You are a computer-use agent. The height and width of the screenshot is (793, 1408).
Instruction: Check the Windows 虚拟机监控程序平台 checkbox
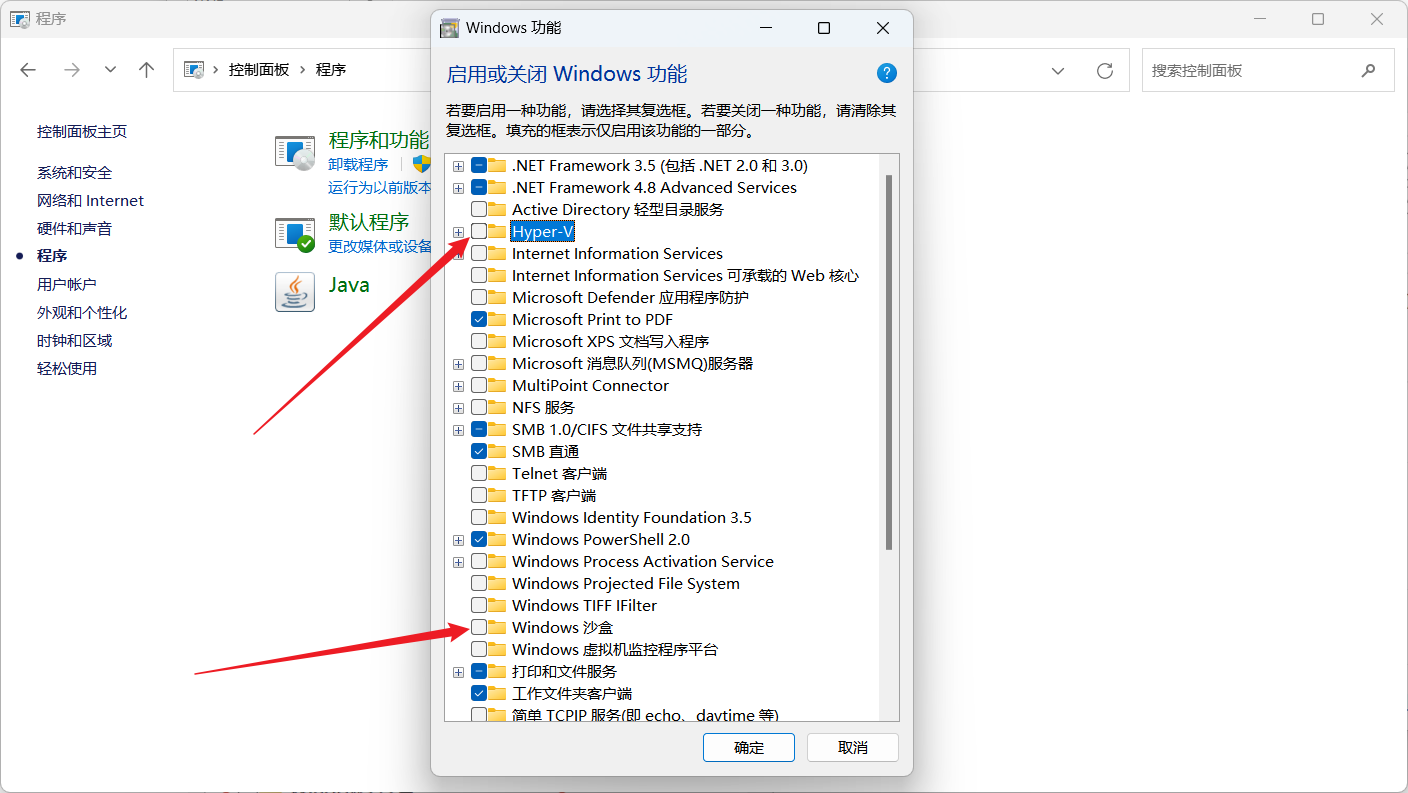(x=479, y=649)
